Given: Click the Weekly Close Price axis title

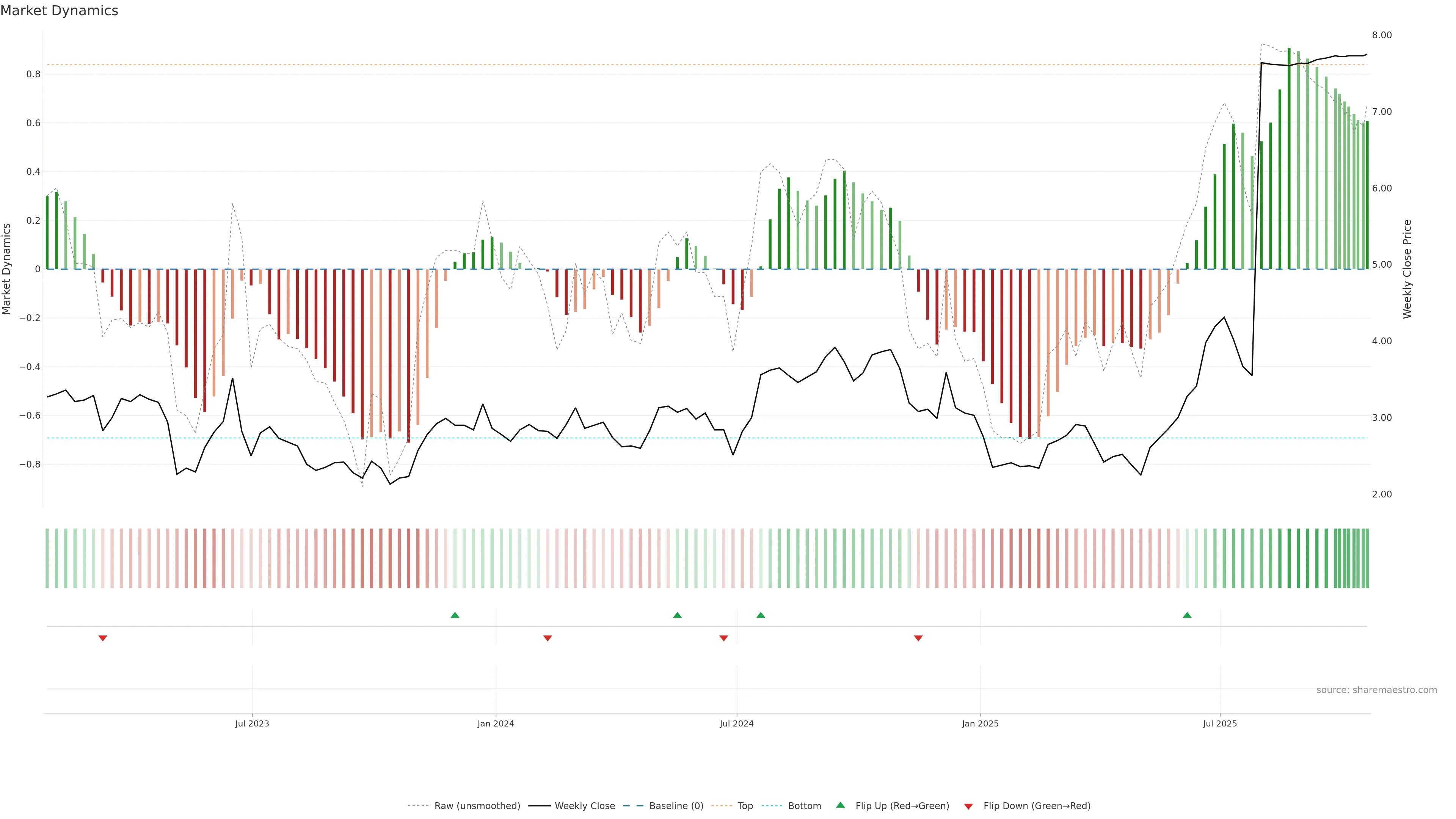Looking at the screenshot, I should 1407,269.
